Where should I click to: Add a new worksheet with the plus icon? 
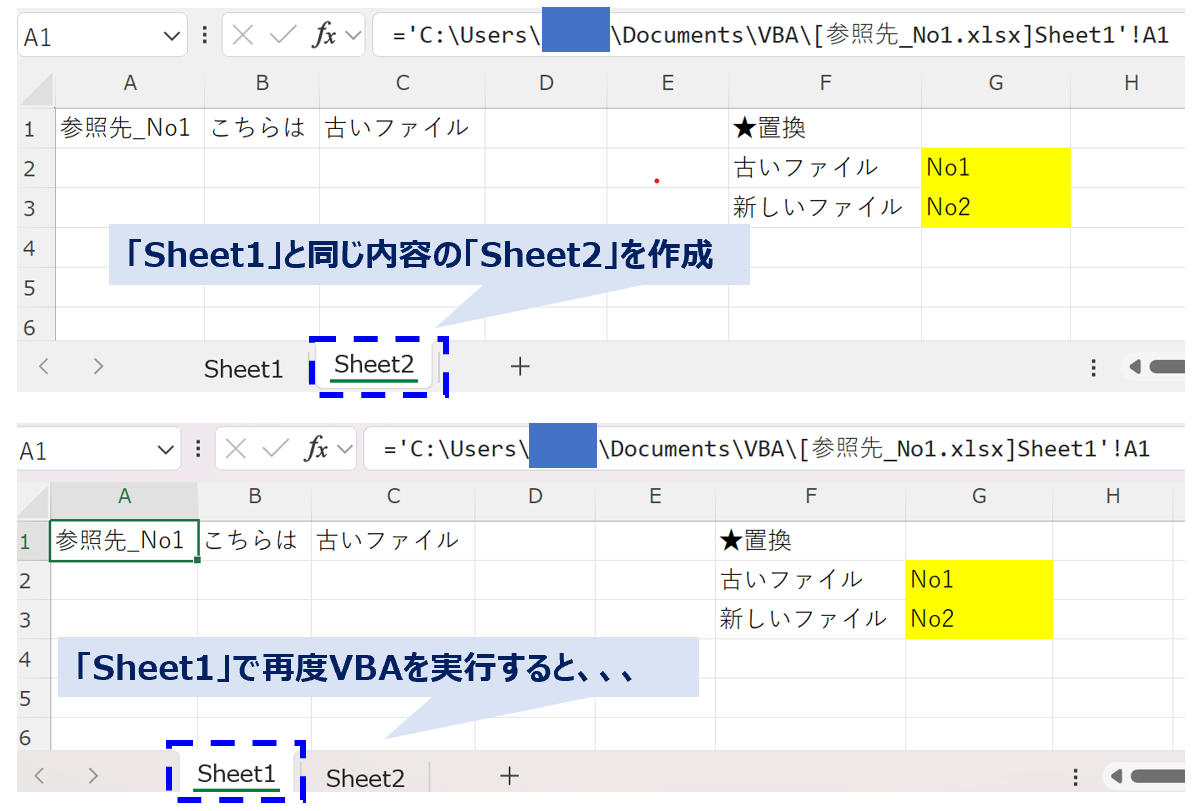520,367
